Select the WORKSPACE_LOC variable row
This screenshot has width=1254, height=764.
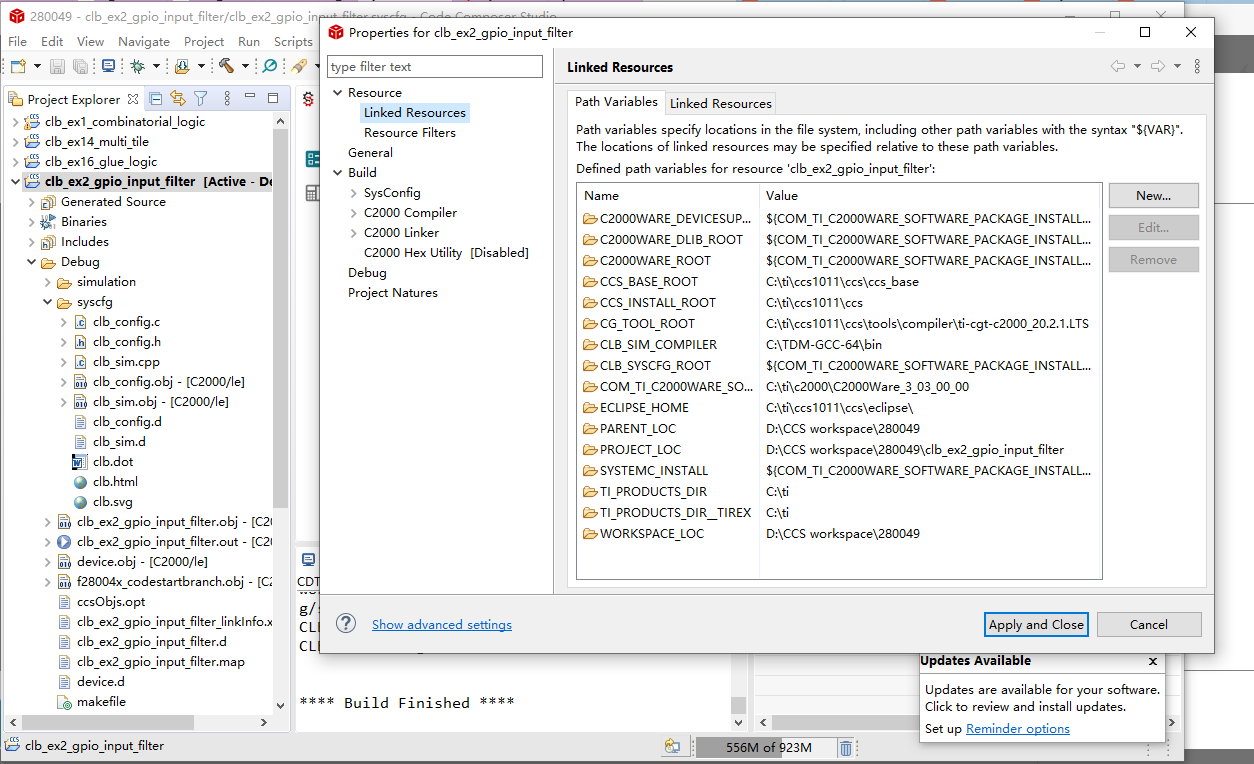pyautogui.click(x=839, y=533)
